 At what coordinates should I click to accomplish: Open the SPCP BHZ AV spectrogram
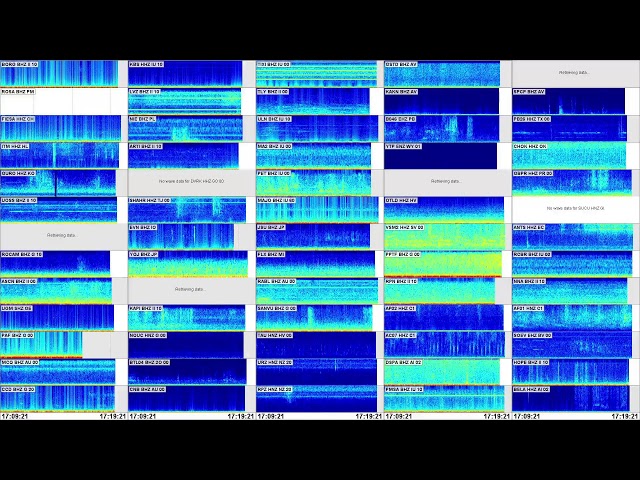[569, 101]
